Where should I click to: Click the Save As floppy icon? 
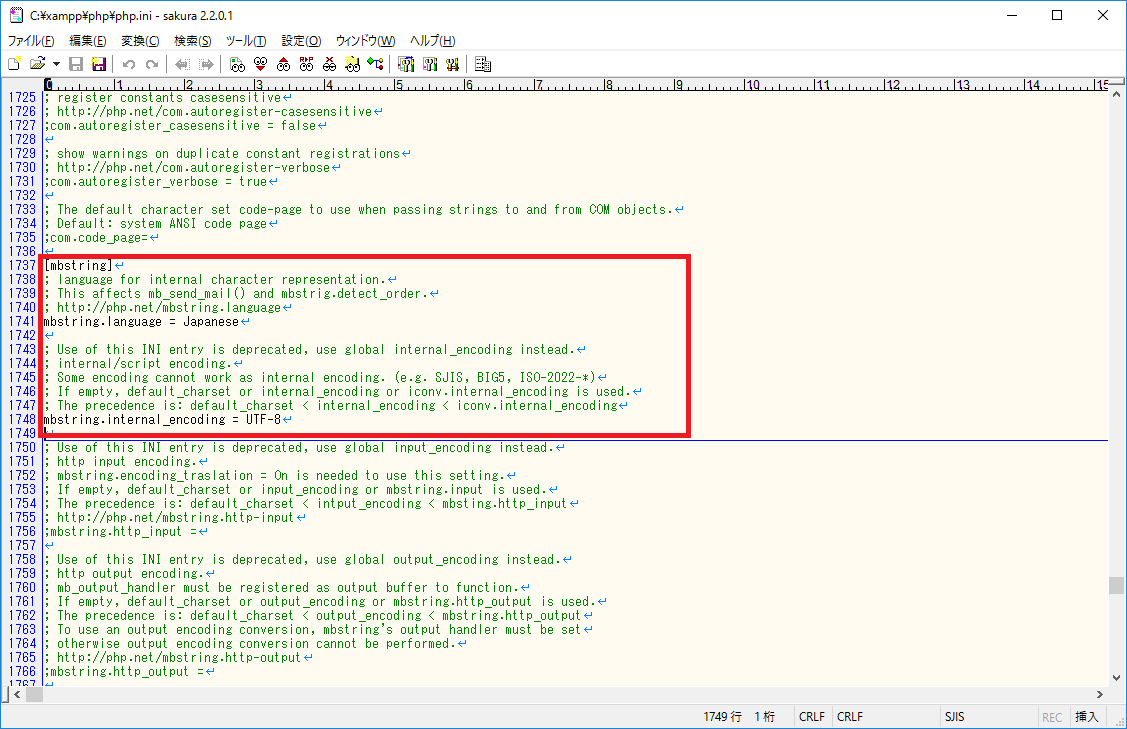point(99,64)
